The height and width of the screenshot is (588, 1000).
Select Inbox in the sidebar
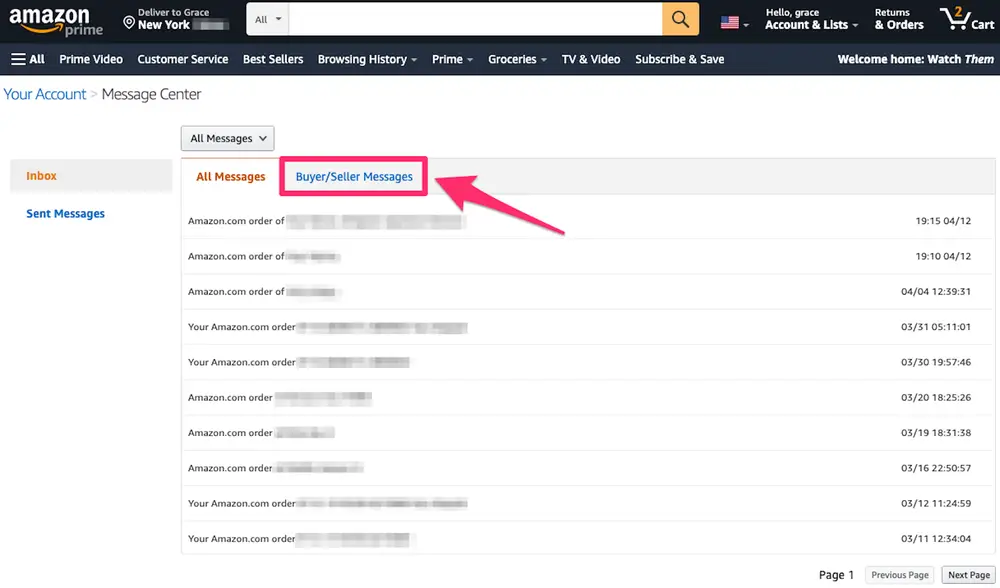click(x=91, y=175)
